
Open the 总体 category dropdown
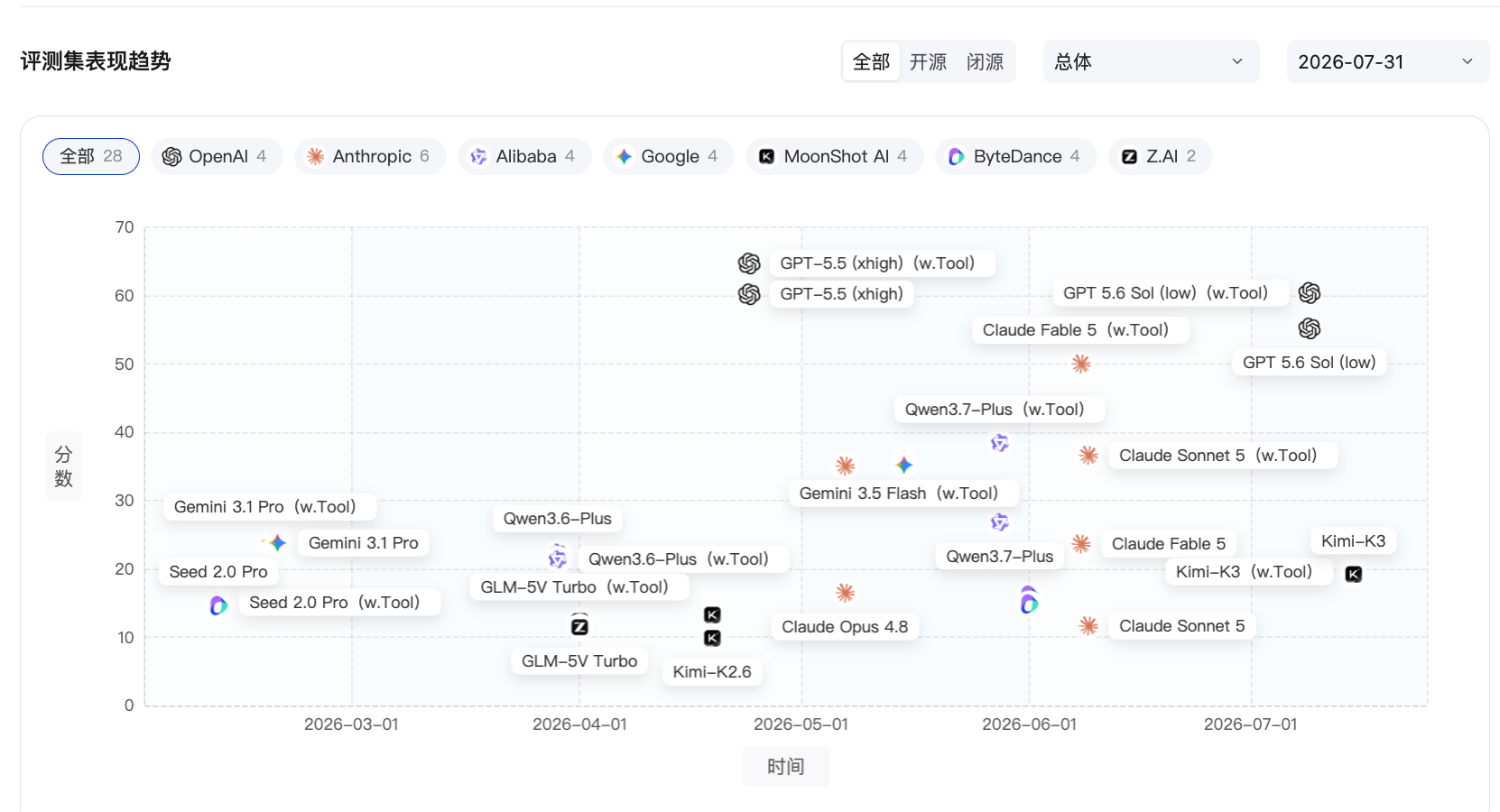1151,61
